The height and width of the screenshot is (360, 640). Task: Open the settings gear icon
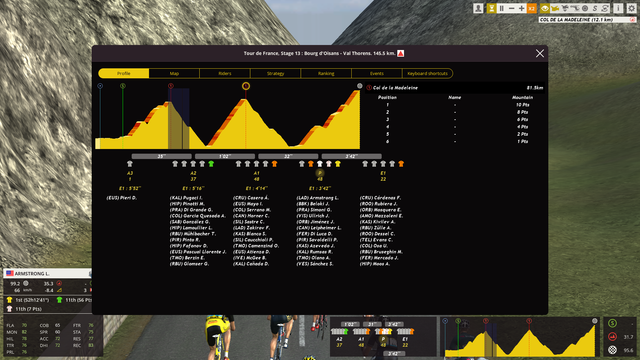(631, 8)
